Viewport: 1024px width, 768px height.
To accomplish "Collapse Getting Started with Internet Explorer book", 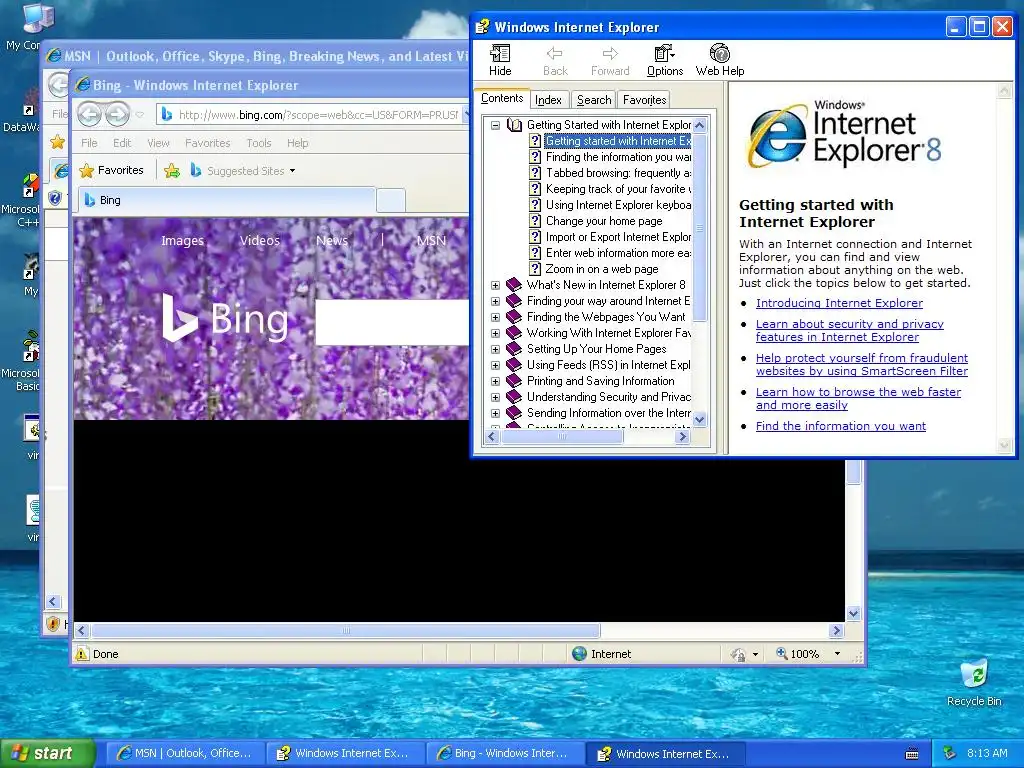I will click(496, 125).
